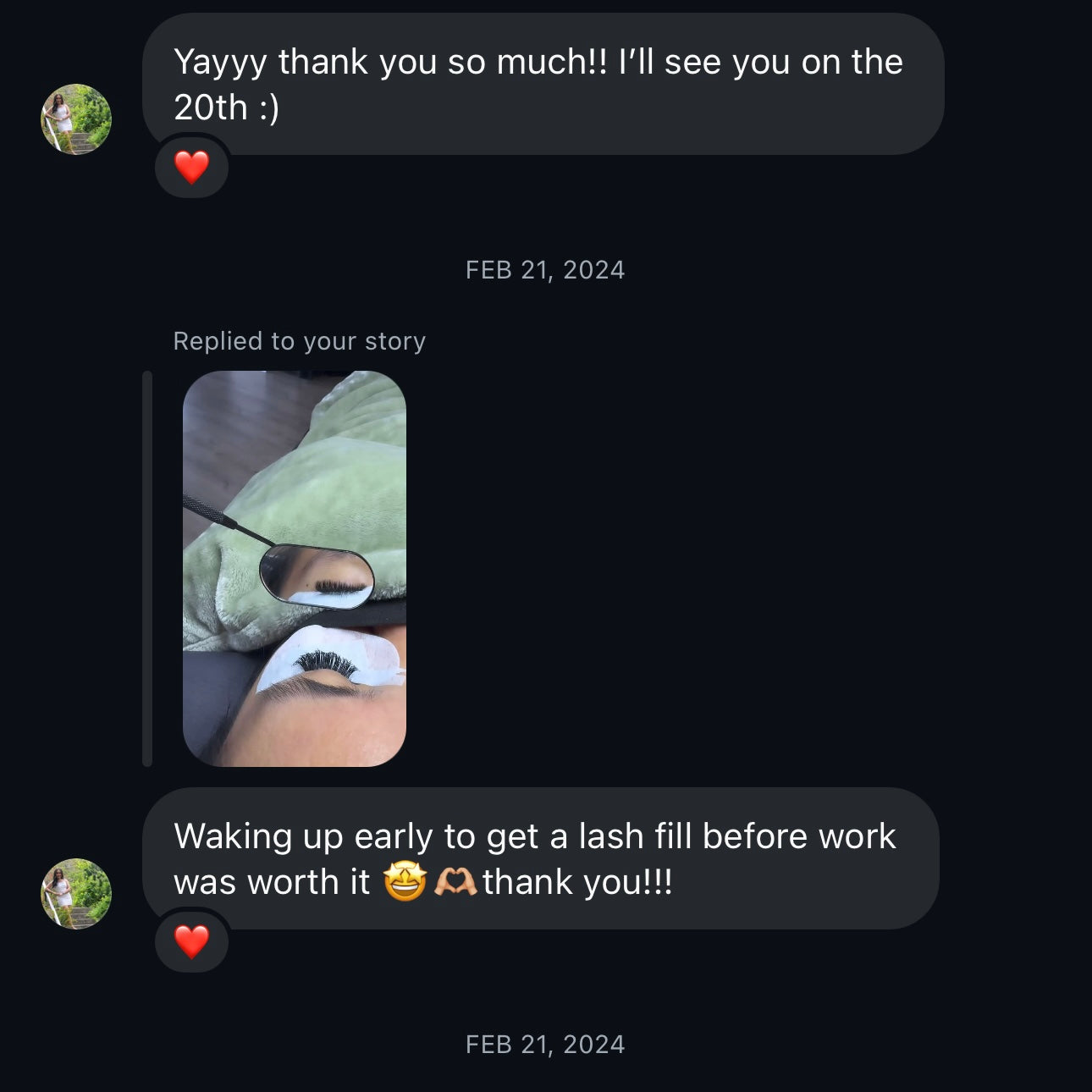Click the star-struck emoji in the message
The width and height of the screenshot is (1092, 1092).
tap(405, 882)
